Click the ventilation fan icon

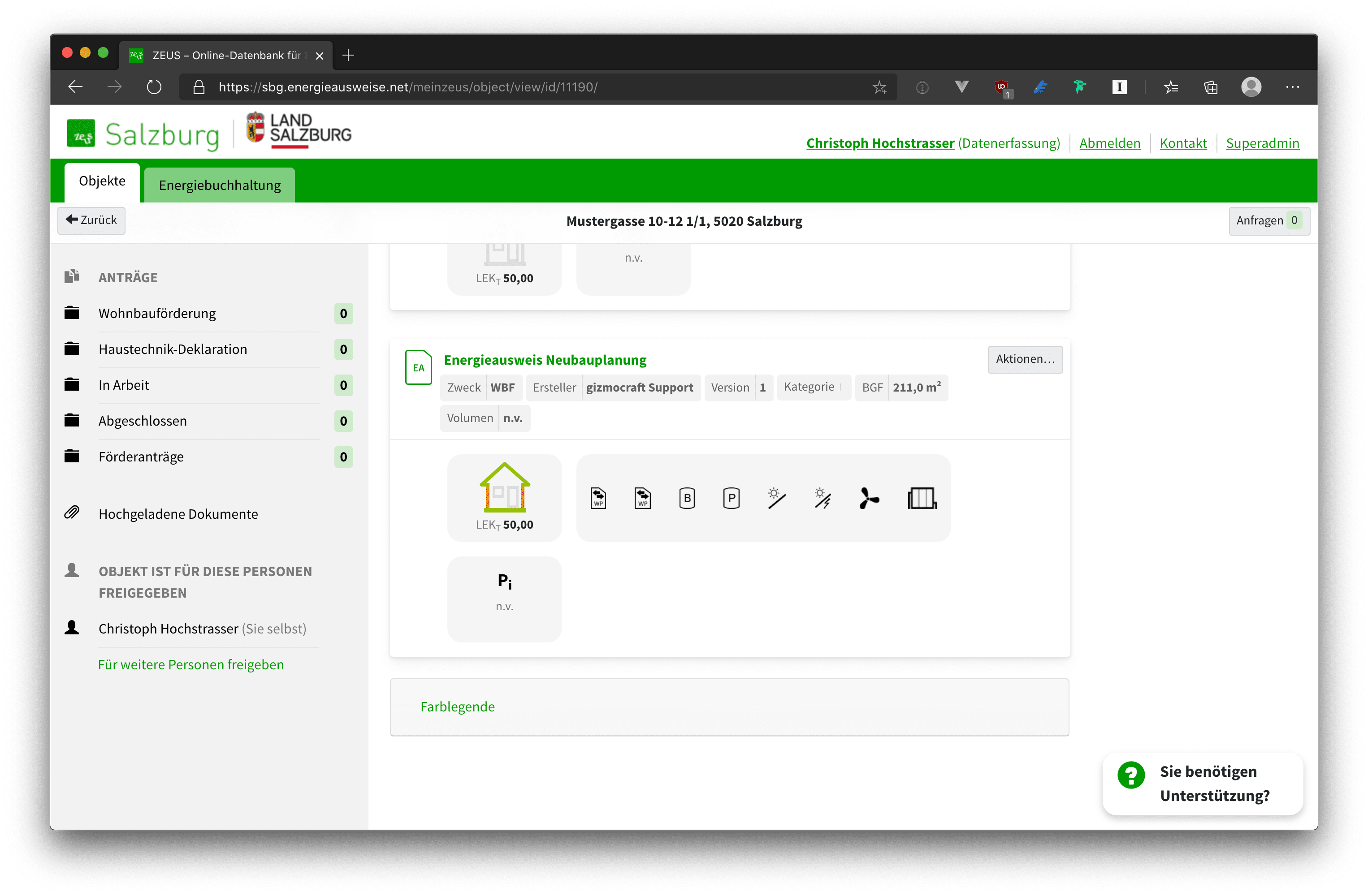coord(869,498)
